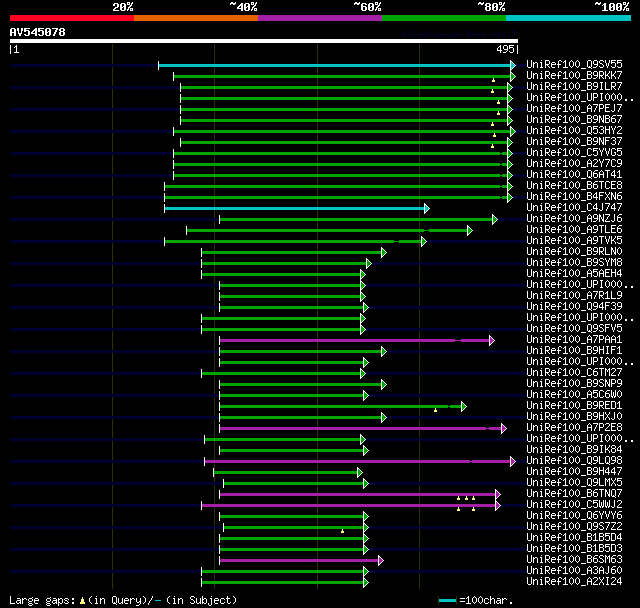Image resolution: width=640 pixels, height=608 pixels.
Task: Click the UniRef100_B1B5D3 label
Action: coord(574,549)
